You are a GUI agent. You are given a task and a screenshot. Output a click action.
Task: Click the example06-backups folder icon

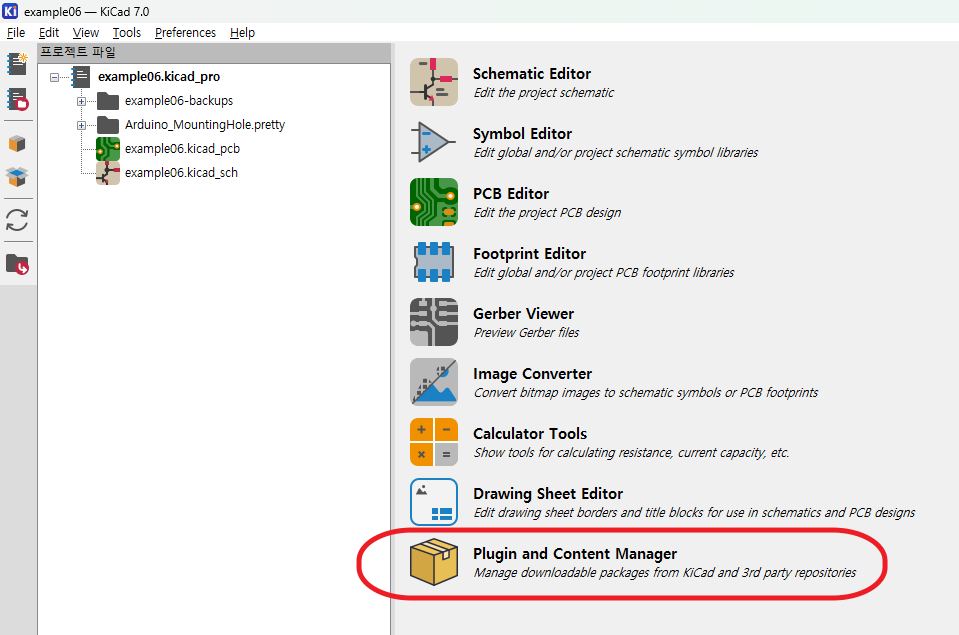(x=108, y=101)
